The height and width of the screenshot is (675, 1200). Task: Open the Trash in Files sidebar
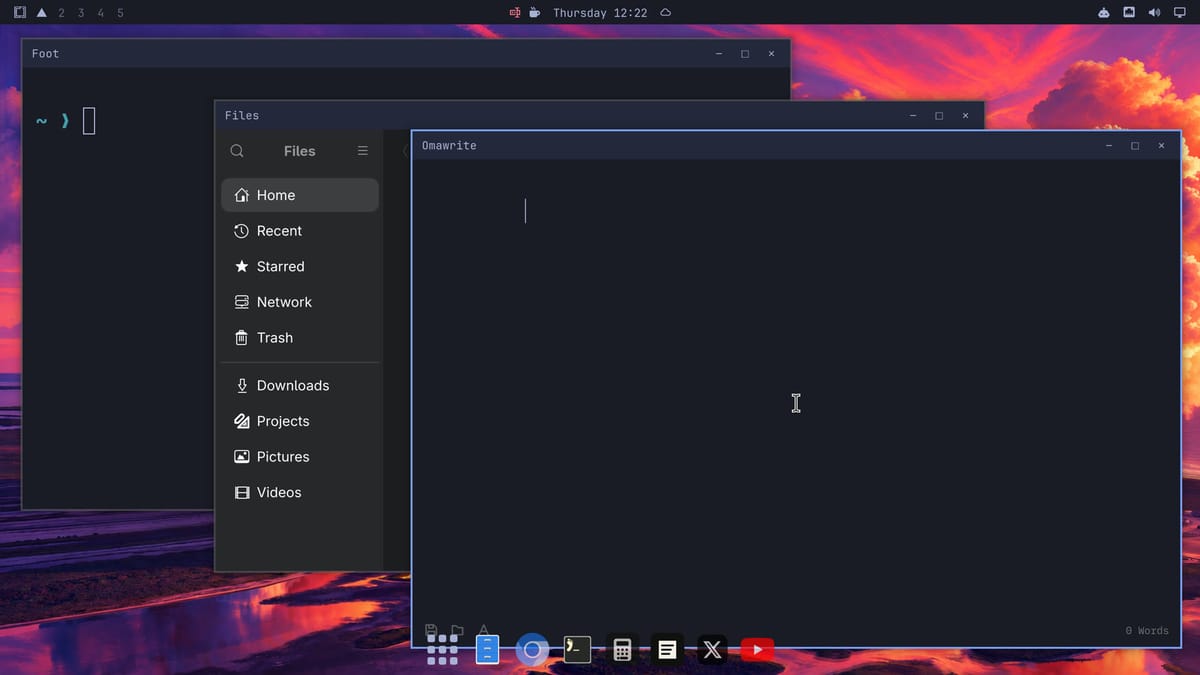point(300,338)
